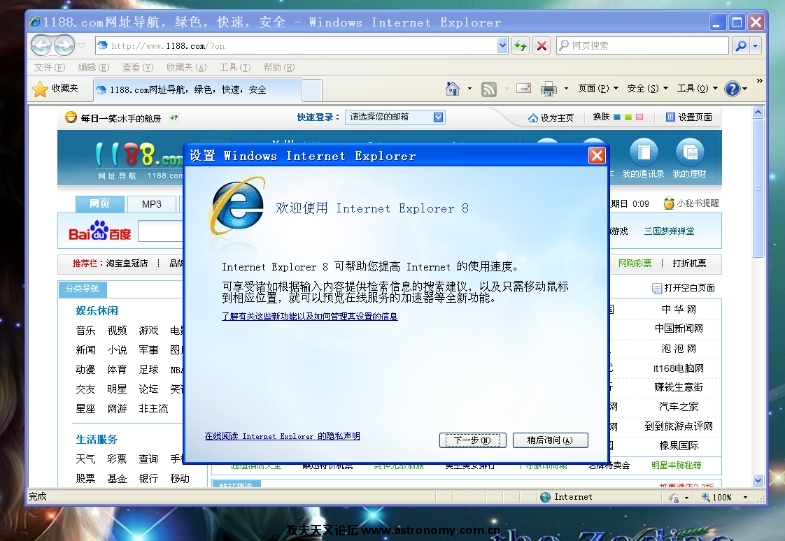Click the red Stop loading icon
Image resolution: width=785 pixels, height=541 pixels.
[541, 46]
